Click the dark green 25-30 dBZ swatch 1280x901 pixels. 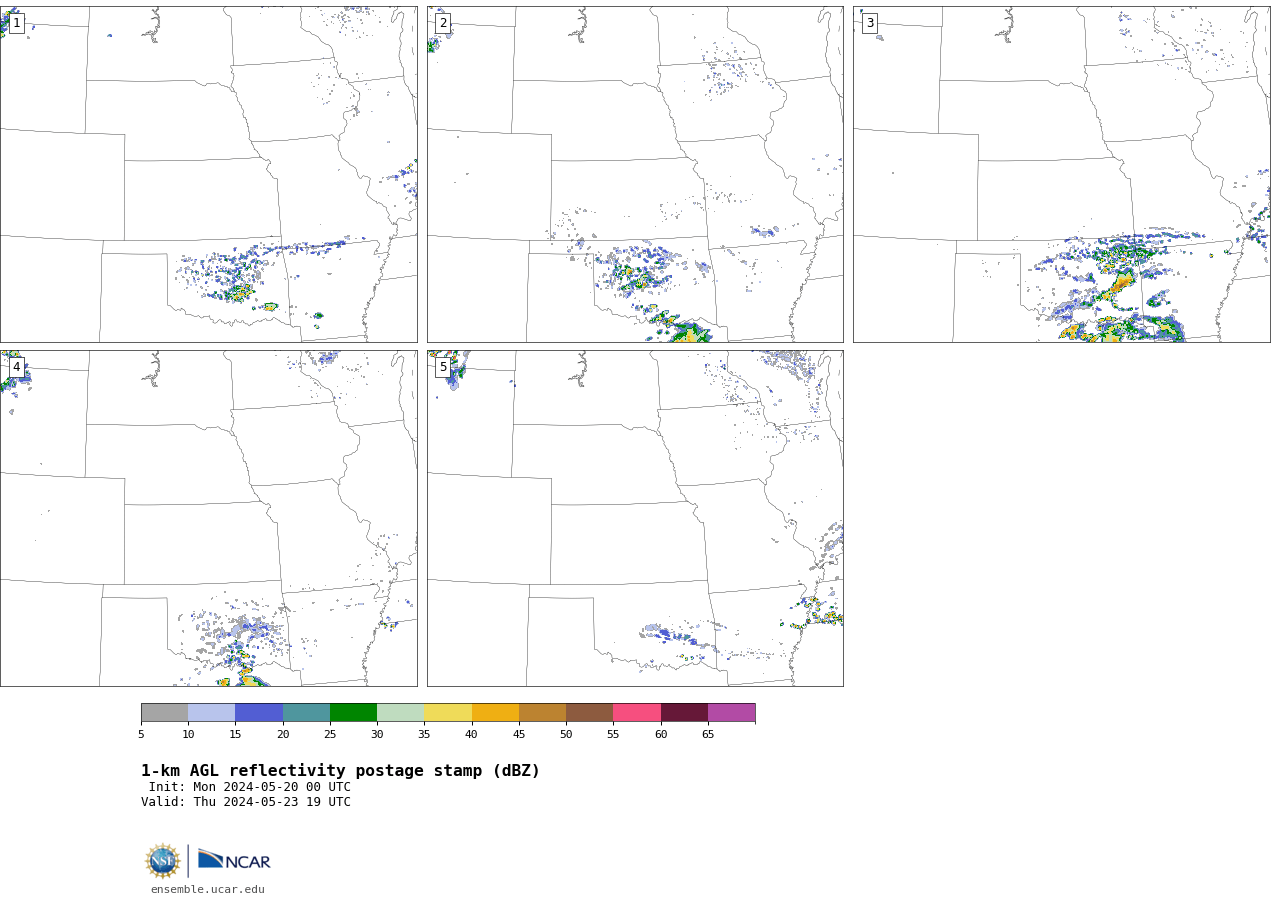(353, 713)
